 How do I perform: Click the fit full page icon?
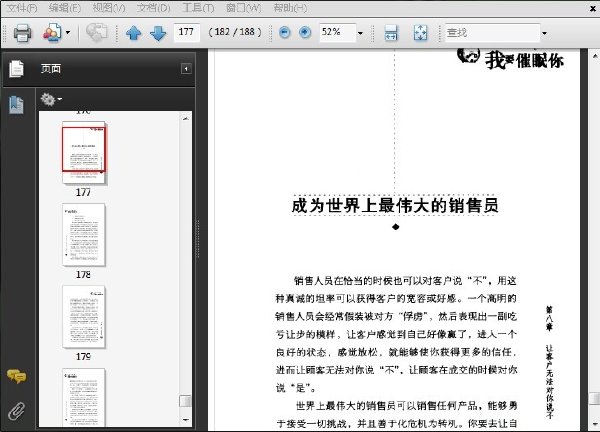tap(420, 33)
